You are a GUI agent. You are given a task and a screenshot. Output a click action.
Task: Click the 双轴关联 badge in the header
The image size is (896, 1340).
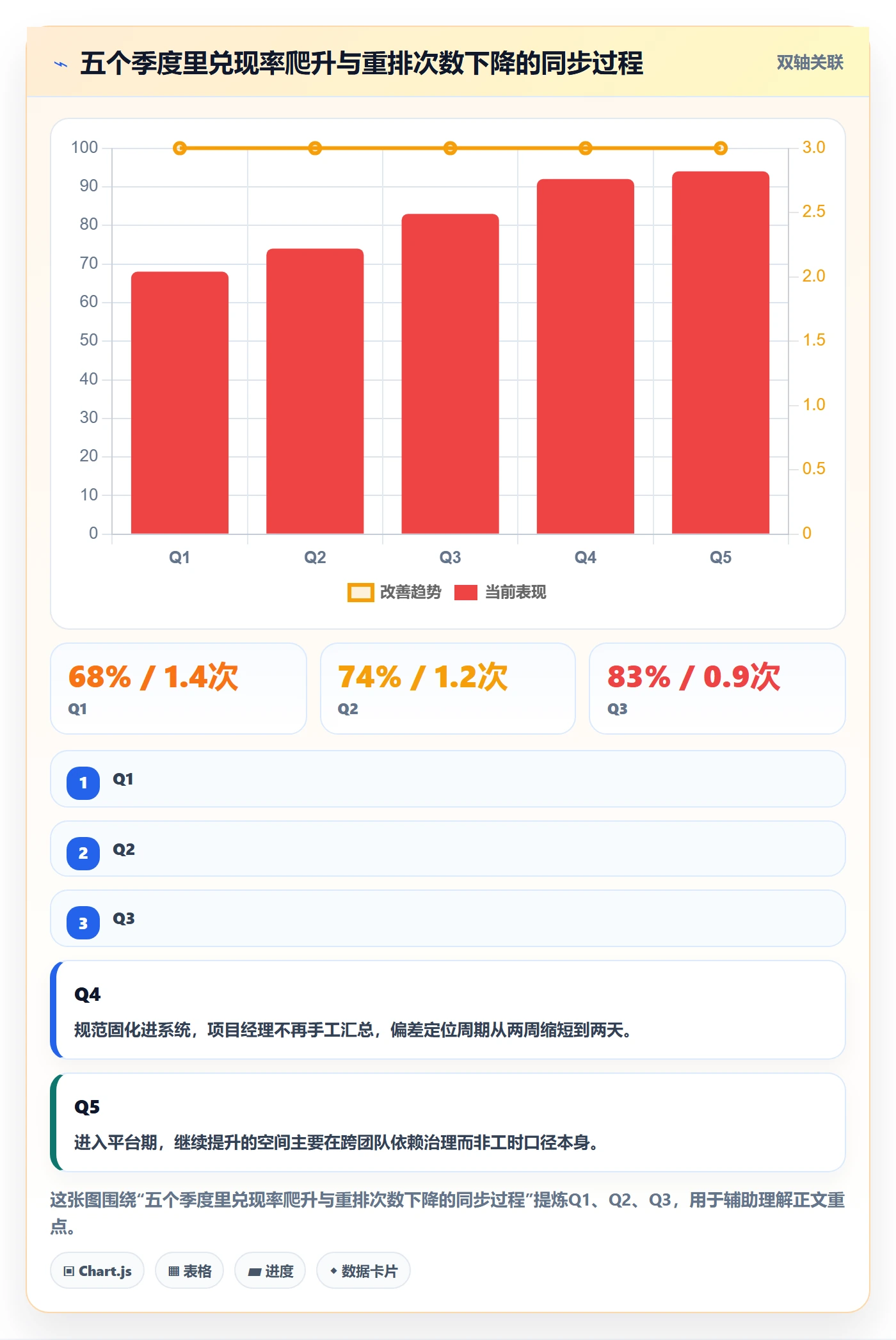[810, 63]
